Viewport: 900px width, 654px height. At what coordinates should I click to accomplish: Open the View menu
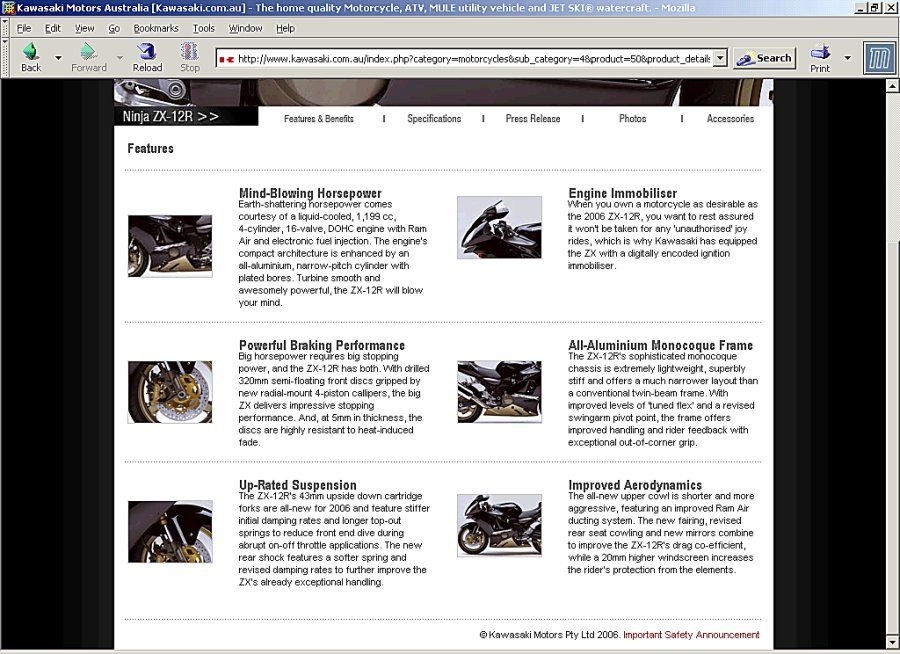click(84, 28)
